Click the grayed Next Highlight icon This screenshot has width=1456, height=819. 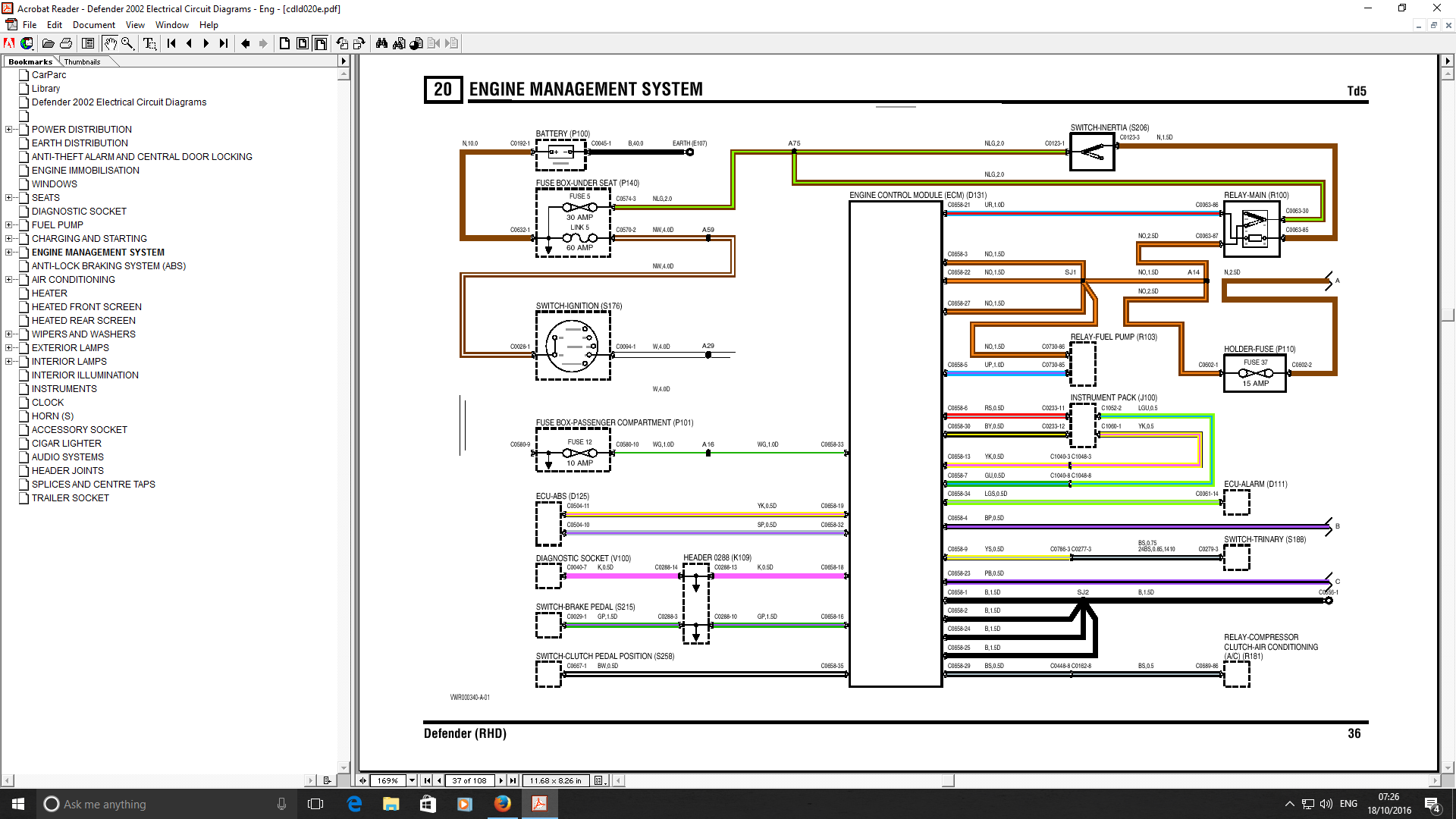(451, 43)
